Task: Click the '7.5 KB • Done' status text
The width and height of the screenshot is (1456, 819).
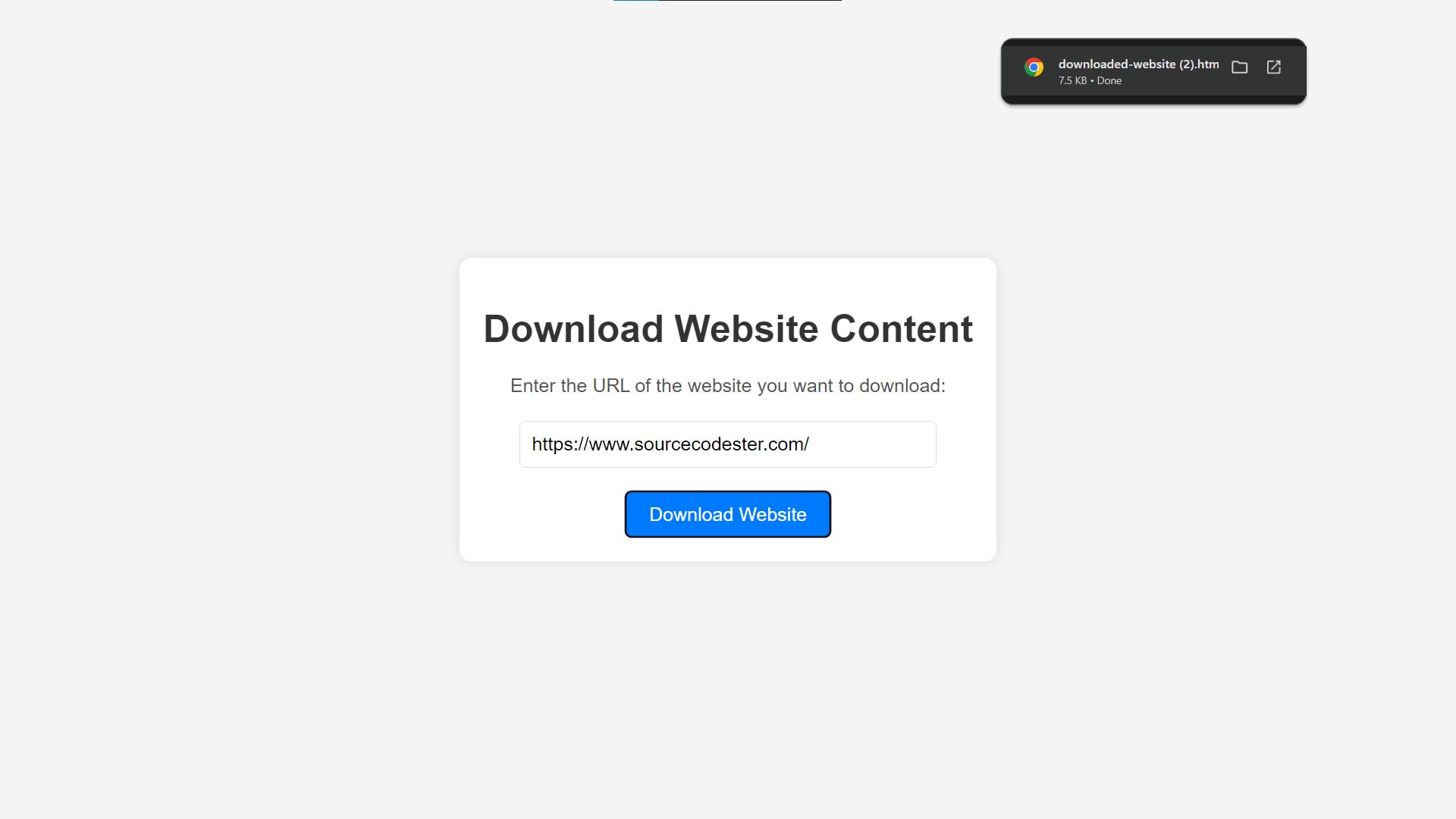Action: (1090, 80)
